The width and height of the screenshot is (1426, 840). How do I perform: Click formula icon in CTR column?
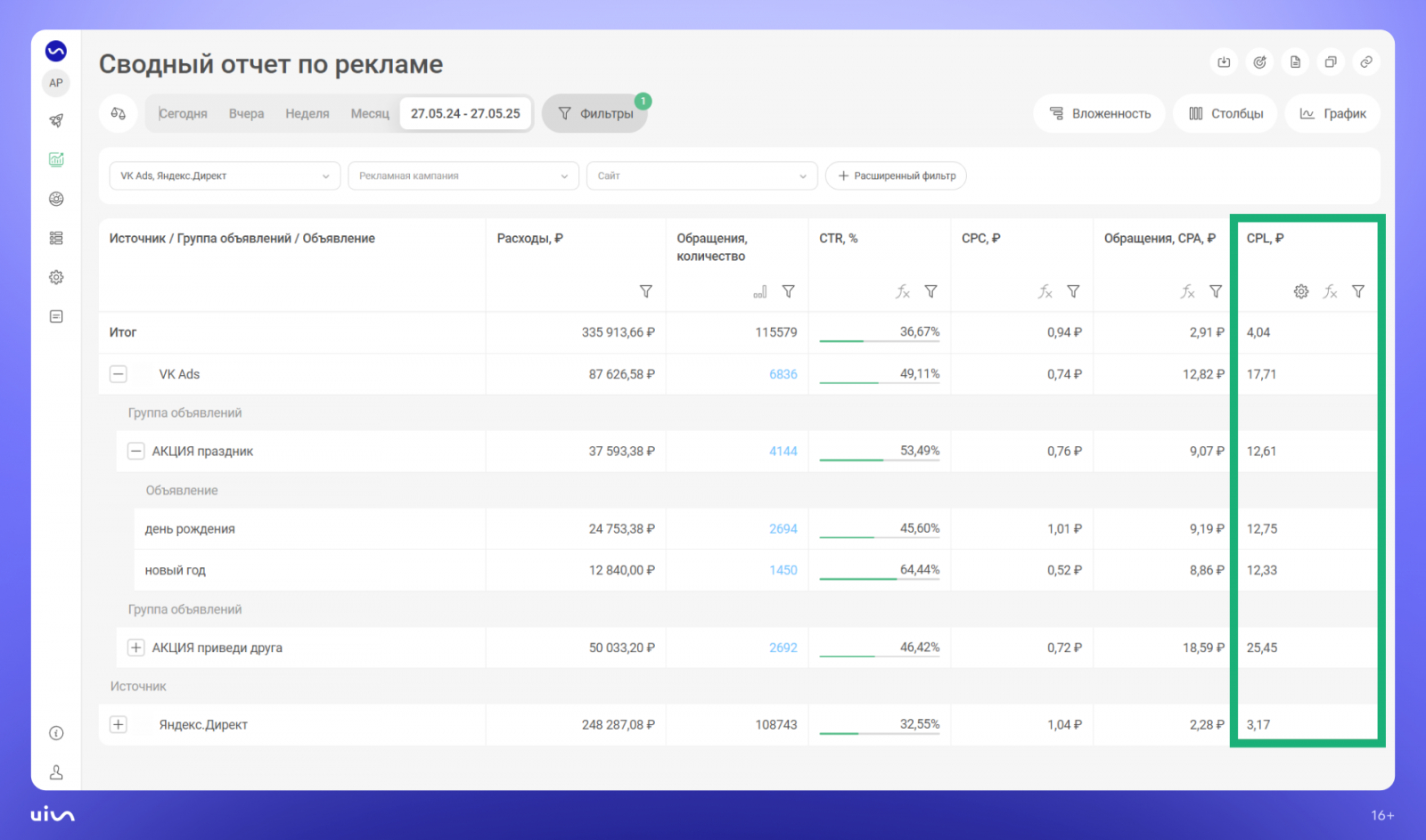903,291
